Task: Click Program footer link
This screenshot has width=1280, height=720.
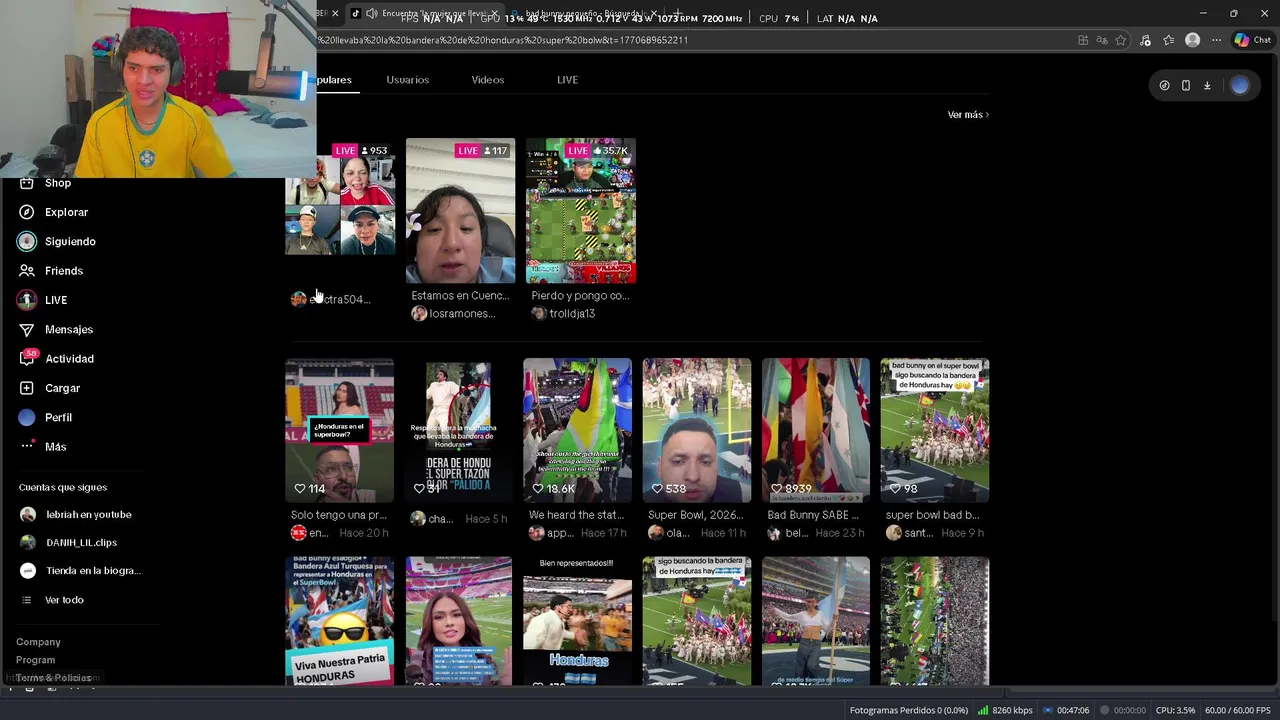Action: [x=35, y=660]
